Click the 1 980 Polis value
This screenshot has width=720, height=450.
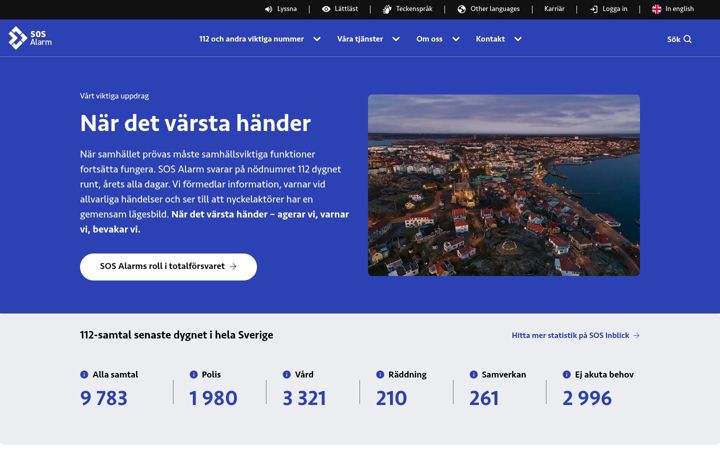tap(213, 398)
